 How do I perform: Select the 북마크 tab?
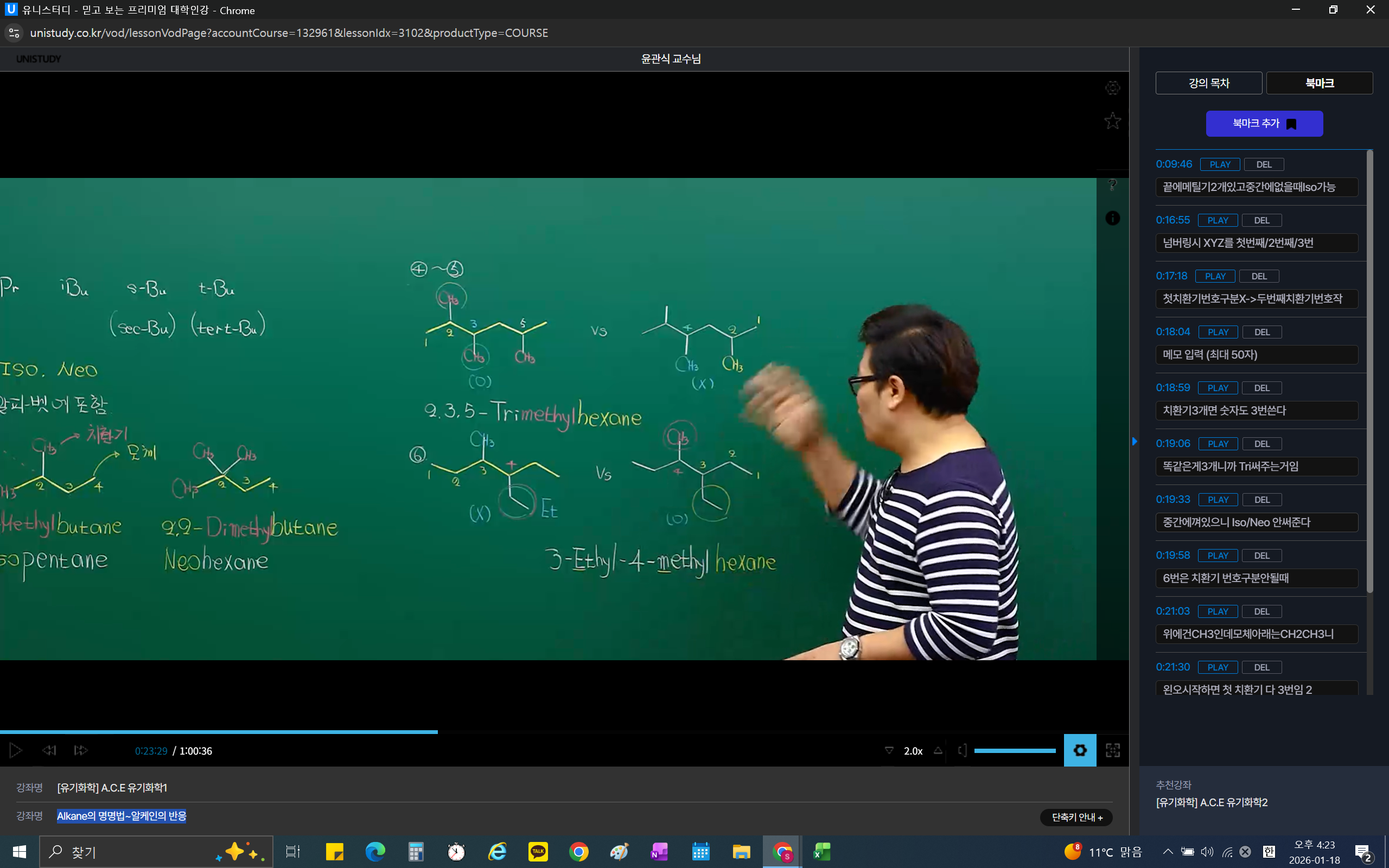(x=1319, y=83)
